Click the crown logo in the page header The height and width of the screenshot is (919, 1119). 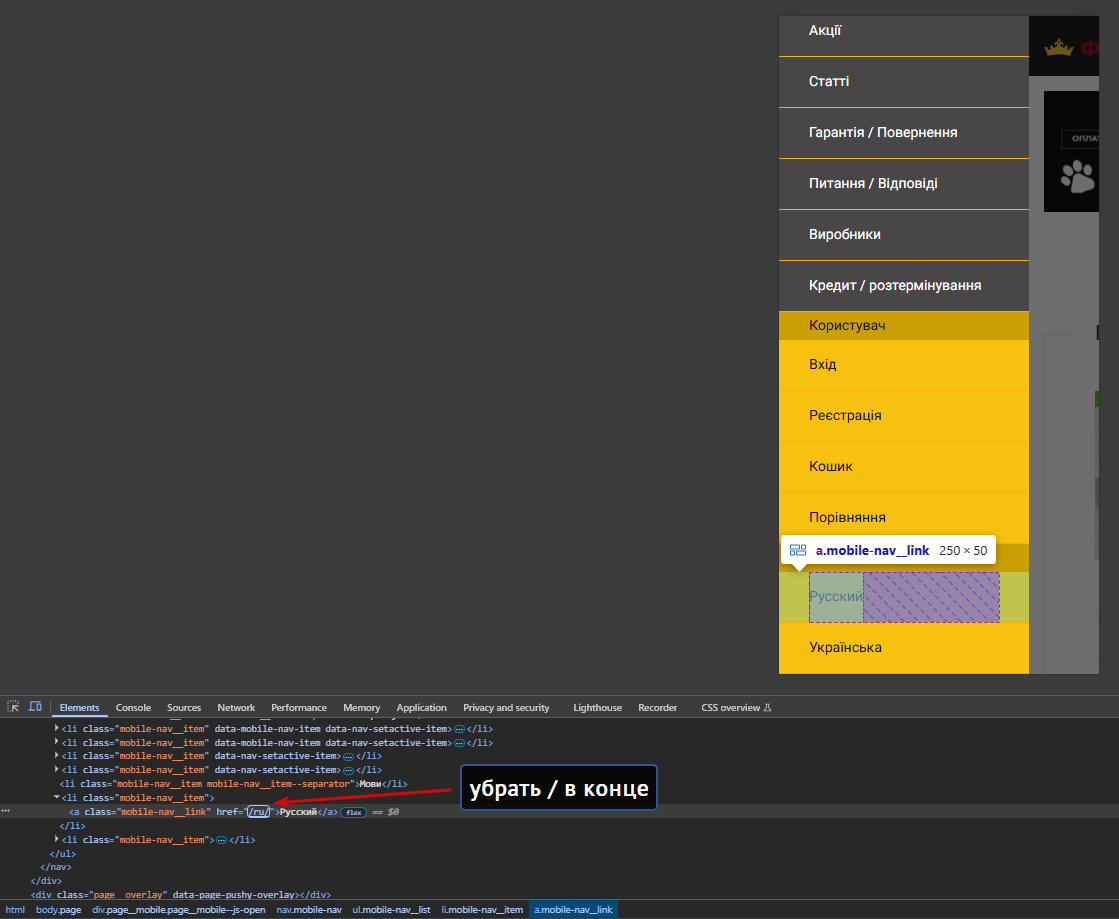pos(1058,48)
